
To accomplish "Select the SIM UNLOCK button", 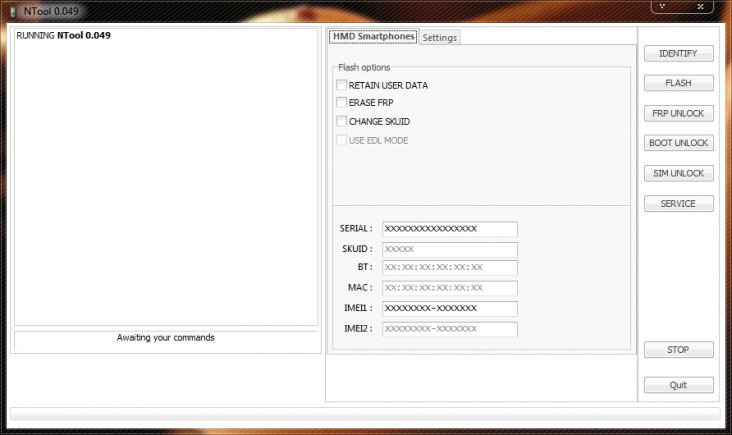I will click(x=678, y=173).
